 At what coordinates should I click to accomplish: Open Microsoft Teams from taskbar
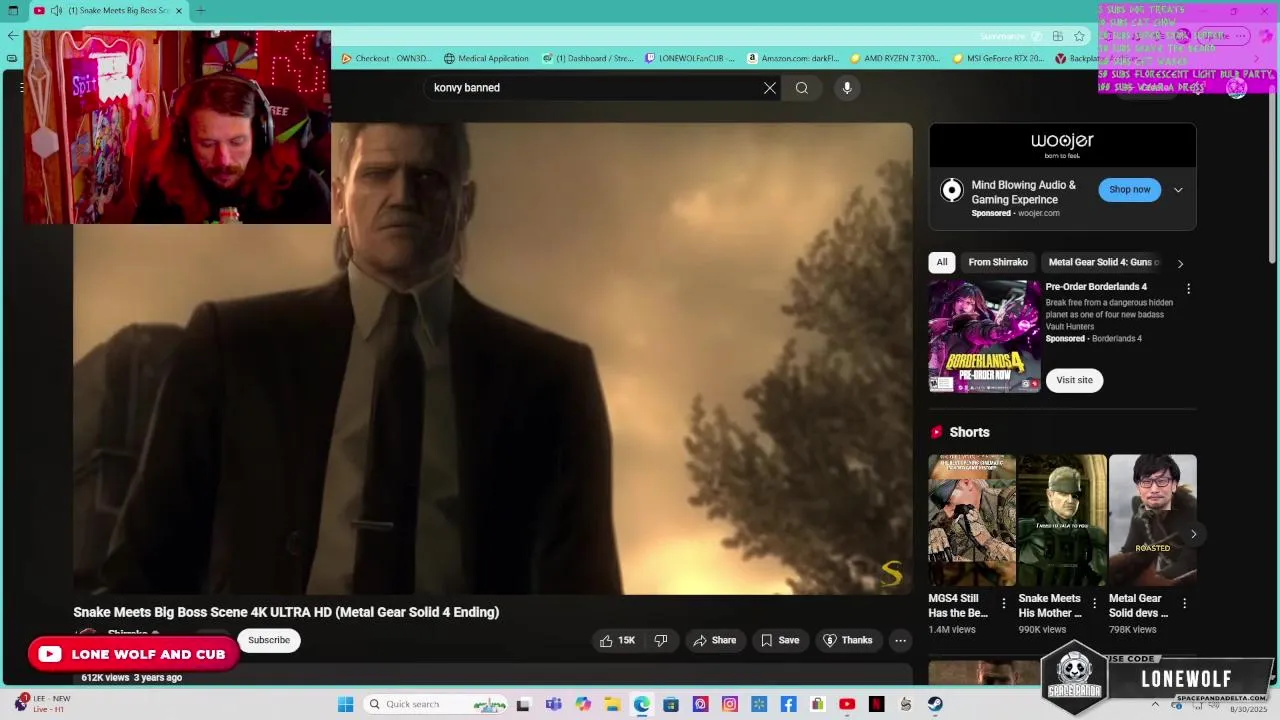click(x=553, y=704)
